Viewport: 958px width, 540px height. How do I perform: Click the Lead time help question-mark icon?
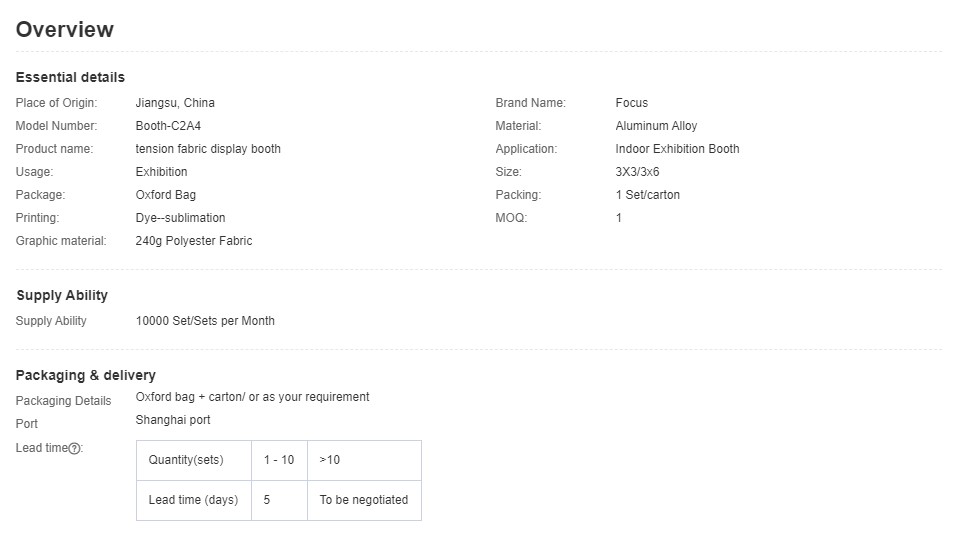pyautogui.click(x=75, y=448)
